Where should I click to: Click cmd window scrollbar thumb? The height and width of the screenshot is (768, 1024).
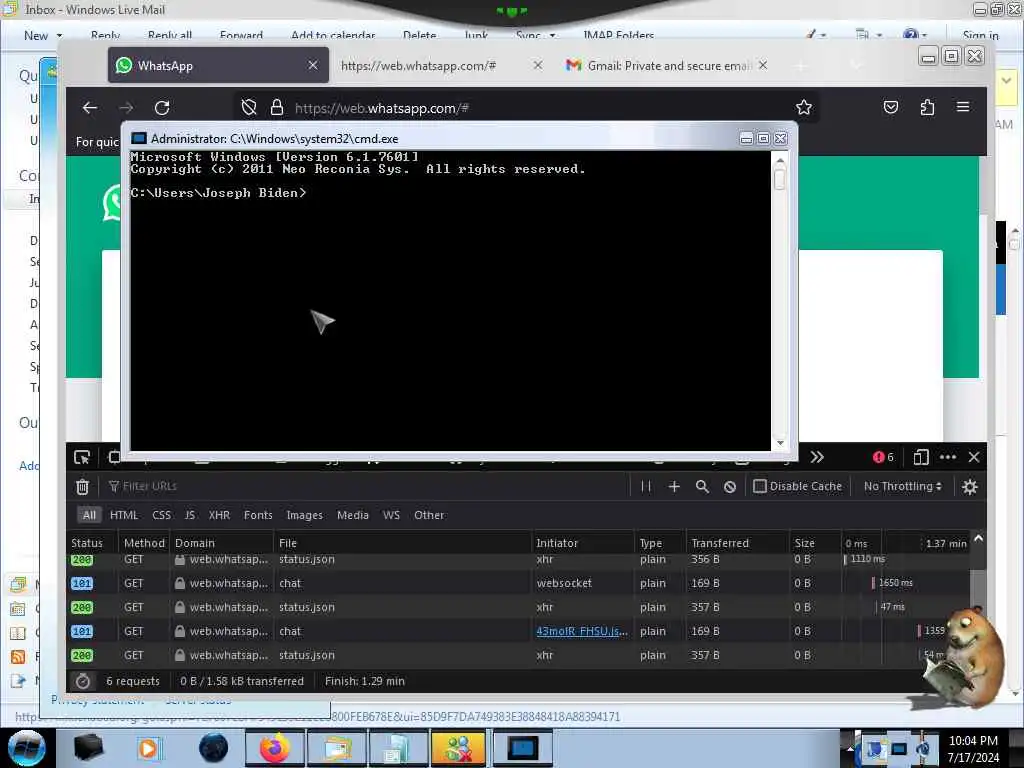tap(780, 179)
